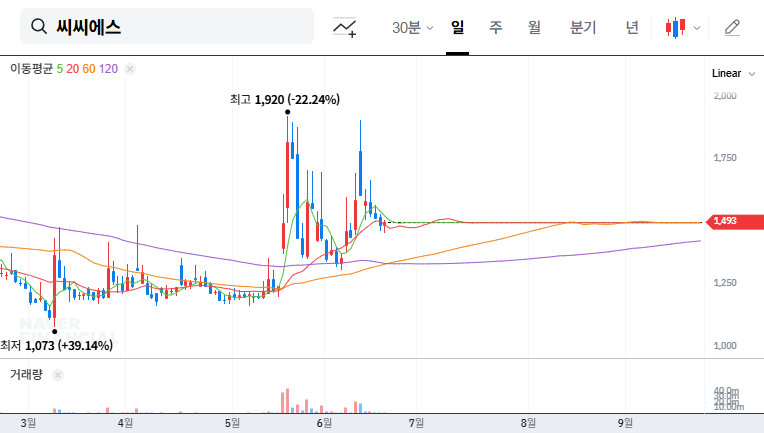Click the green 5 moving average label
Image resolution: width=764 pixels, height=433 pixels.
[59, 69]
